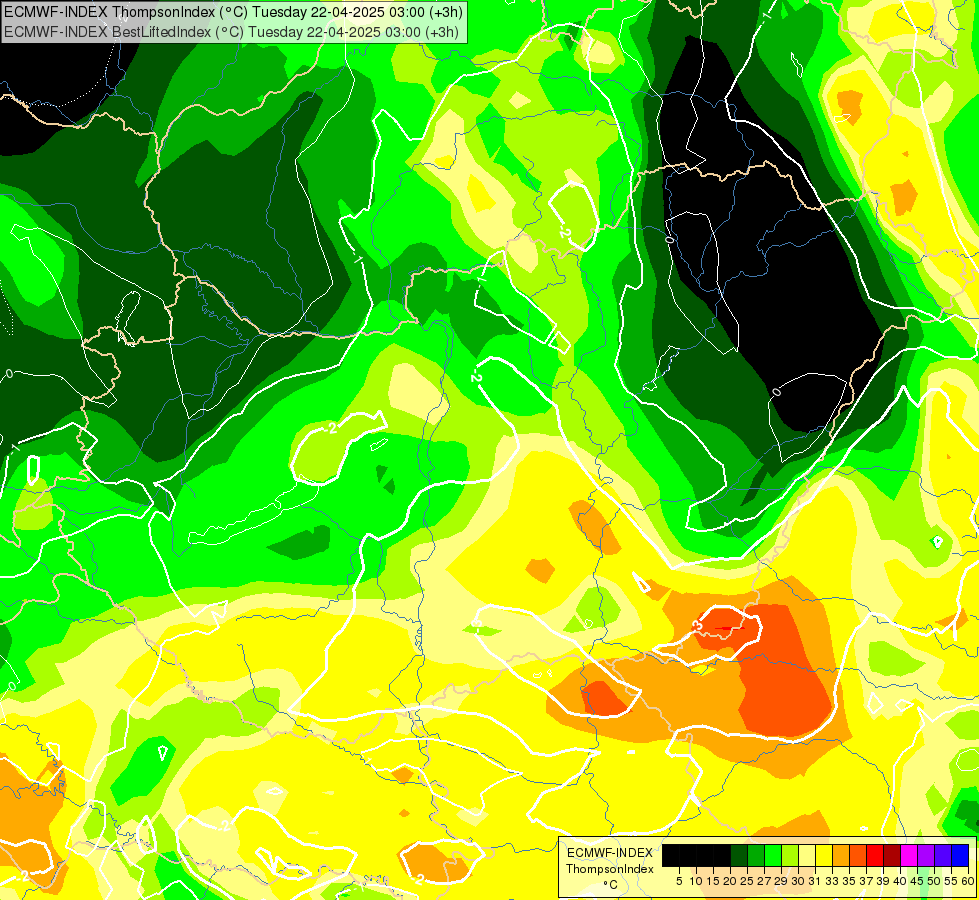Screen dimensions: 979x900
Task: Select the medium green 25-27 legend swatch
Action: point(756,856)
